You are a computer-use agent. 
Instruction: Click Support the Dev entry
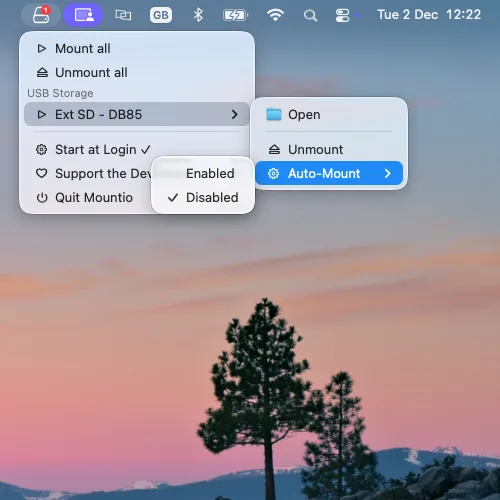click(88, 174)
